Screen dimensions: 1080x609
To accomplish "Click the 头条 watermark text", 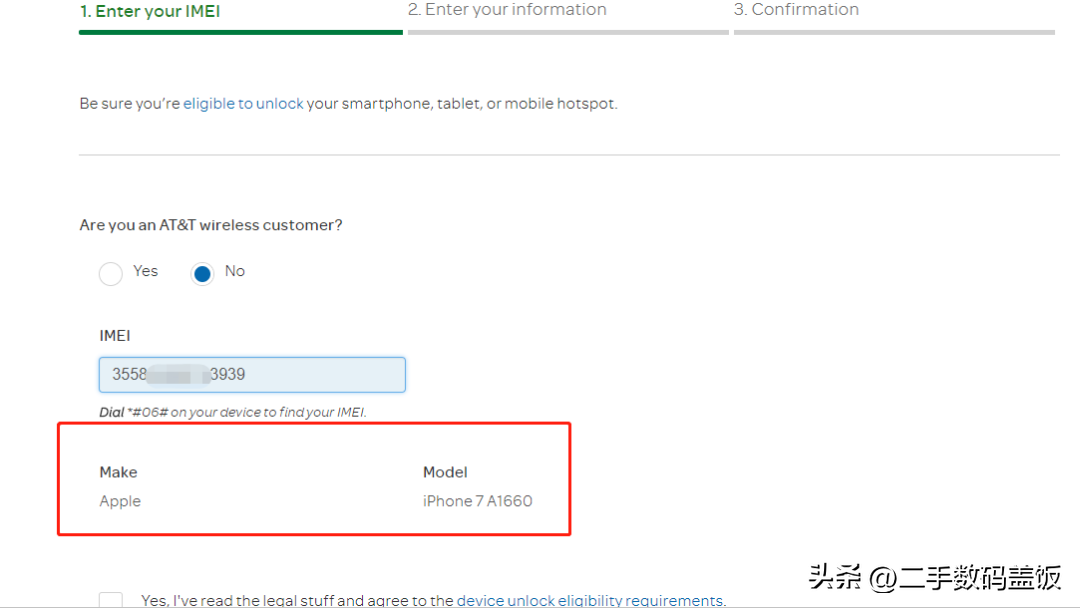I will [x=934, y=579].
